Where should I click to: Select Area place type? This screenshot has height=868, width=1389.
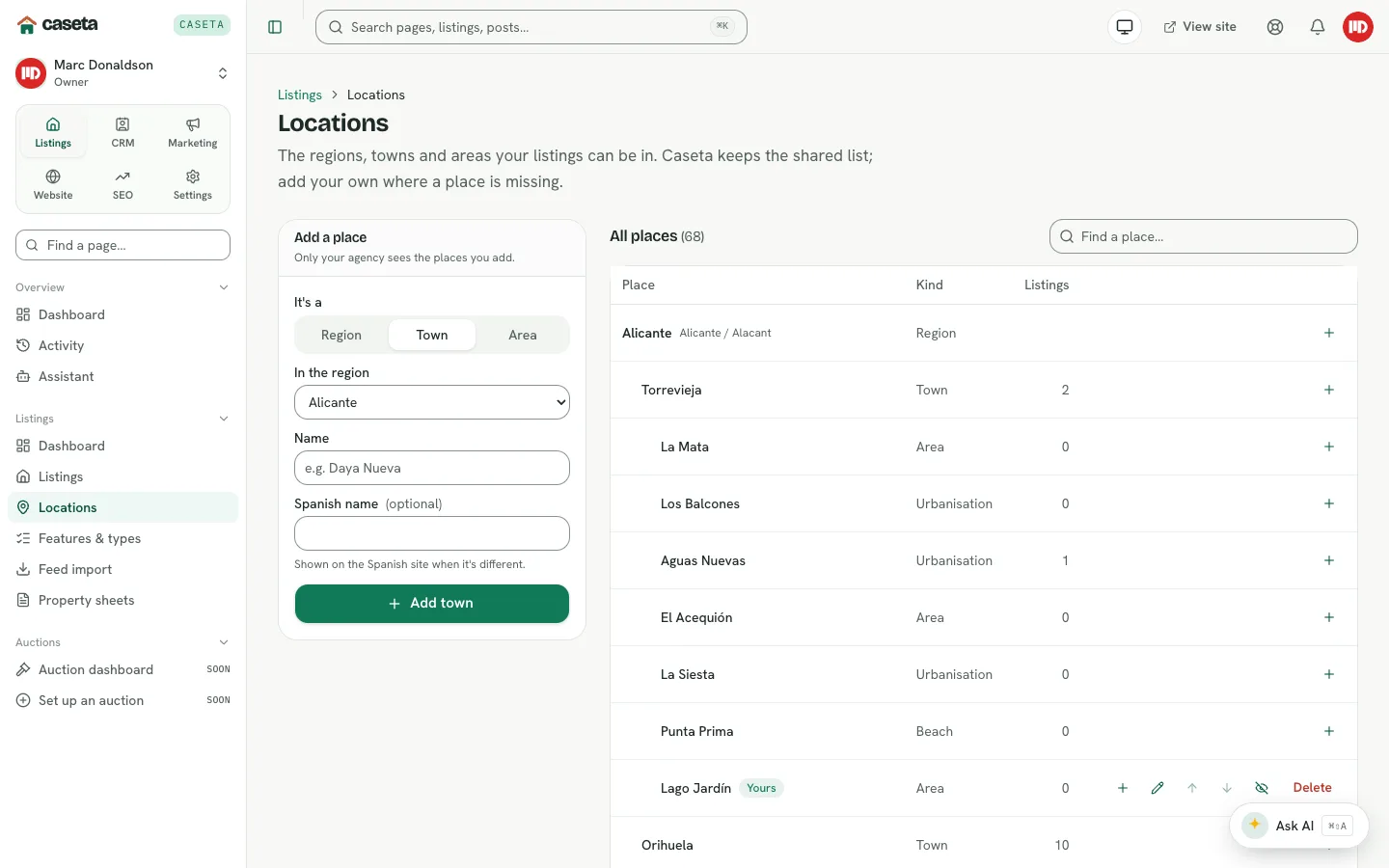pyautogui.click(x=523, y=335)
